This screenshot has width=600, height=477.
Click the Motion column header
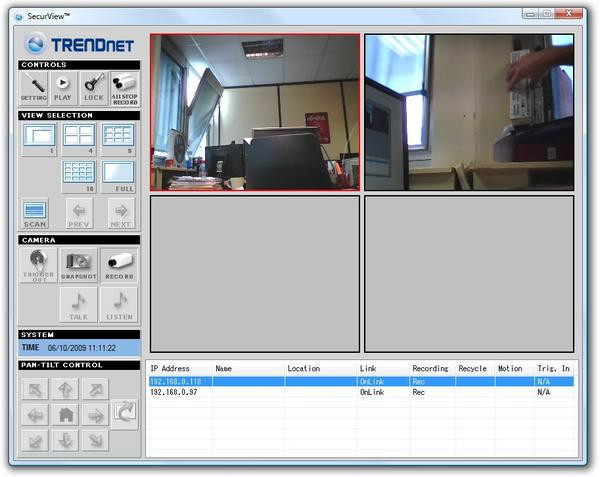[x=515, y=368]
